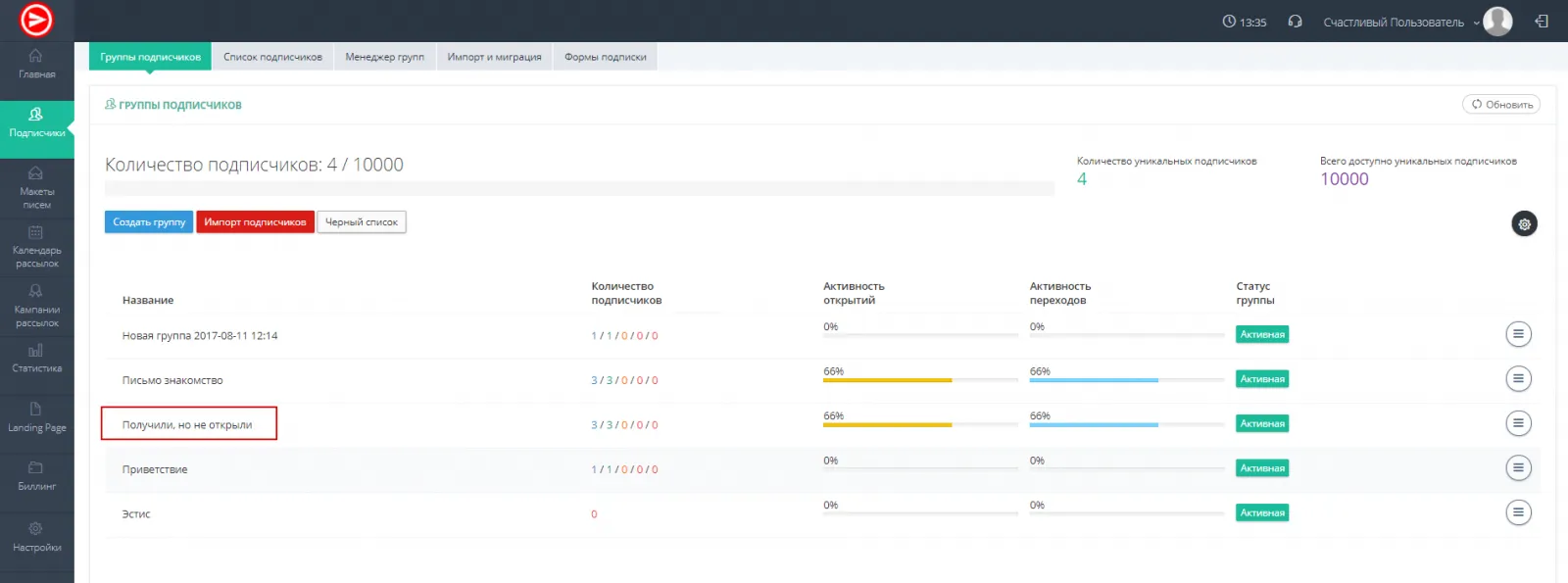Switch to Импорт и миграция tab
The width and height of the screenshot is (1568, 583).
(494, 57)
